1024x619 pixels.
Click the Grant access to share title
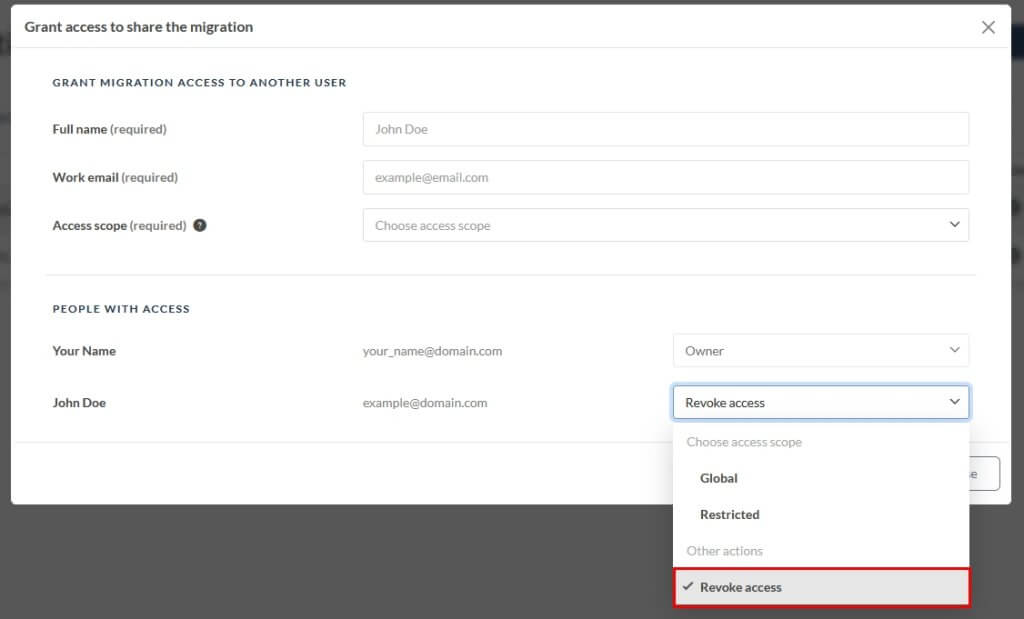138,27
